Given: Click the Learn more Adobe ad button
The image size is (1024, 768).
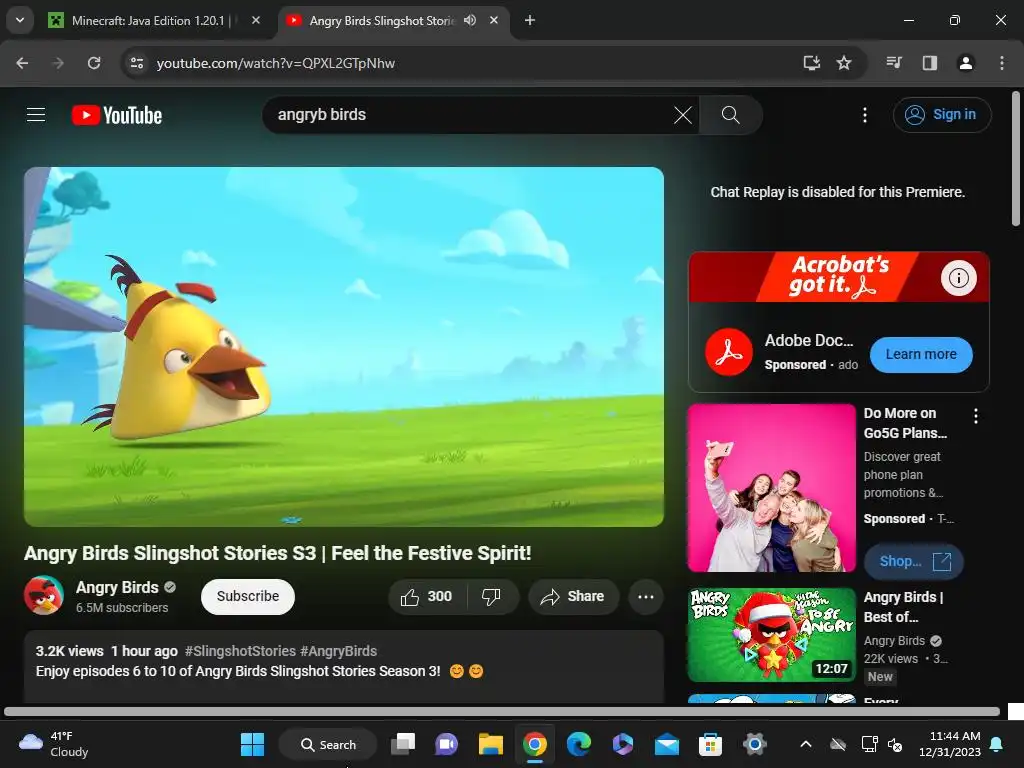Looking at the screenshot, I should [921, 355].
